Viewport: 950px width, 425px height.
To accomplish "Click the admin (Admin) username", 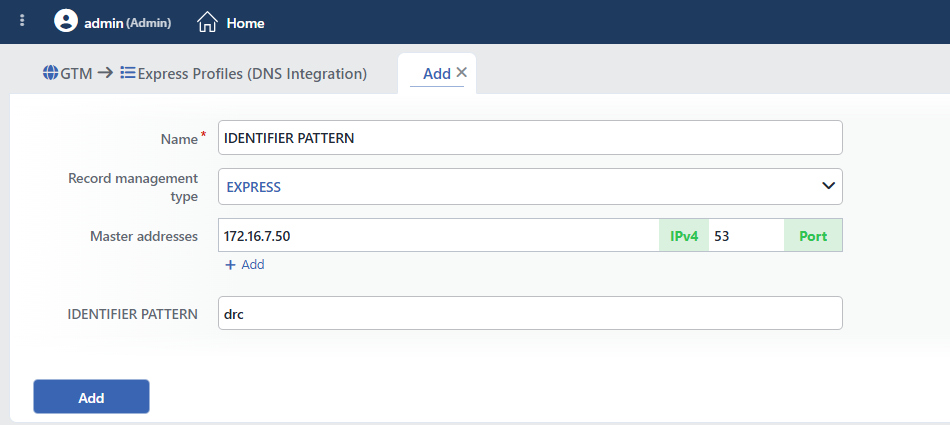I will (x=128, y=23).
